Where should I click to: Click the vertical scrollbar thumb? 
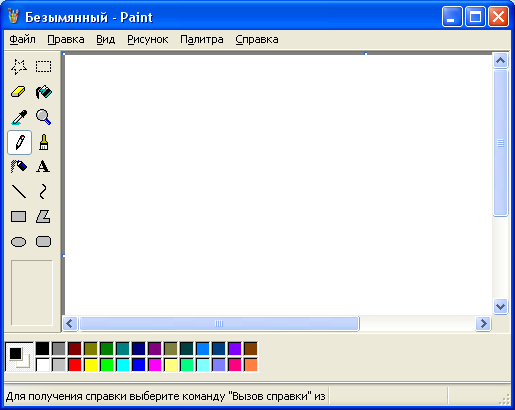point(500,143)
